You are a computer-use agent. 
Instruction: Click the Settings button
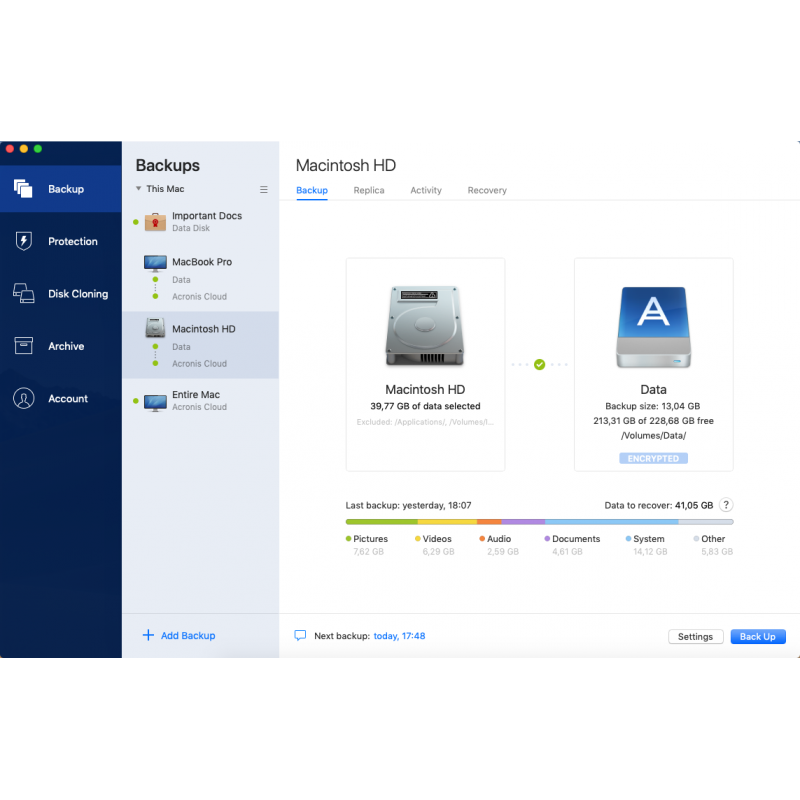[x=695, y=636]
